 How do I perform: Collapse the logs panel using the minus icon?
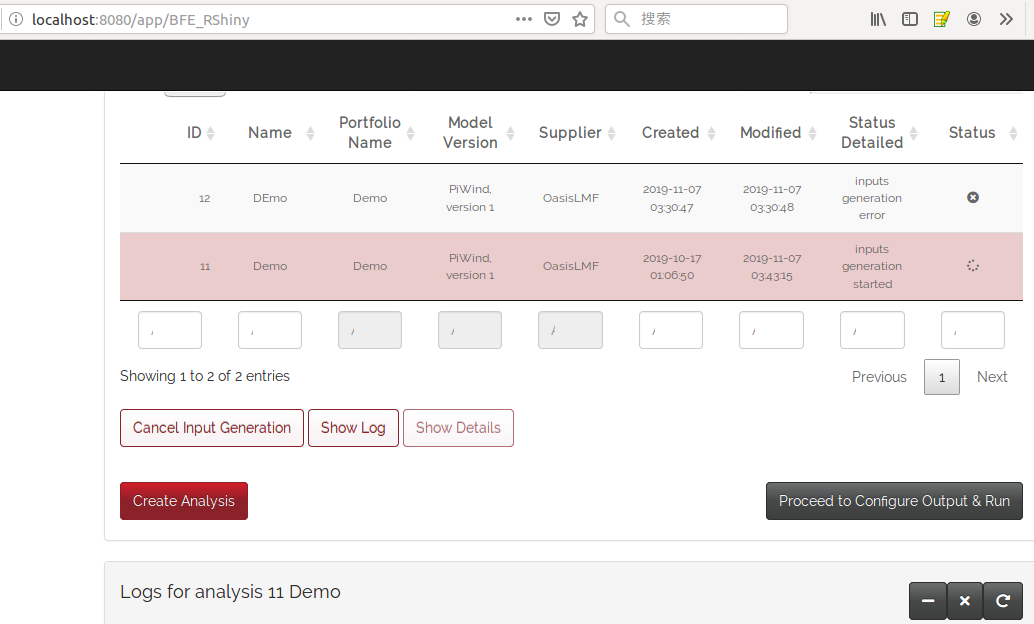click(x=927, y=601)
